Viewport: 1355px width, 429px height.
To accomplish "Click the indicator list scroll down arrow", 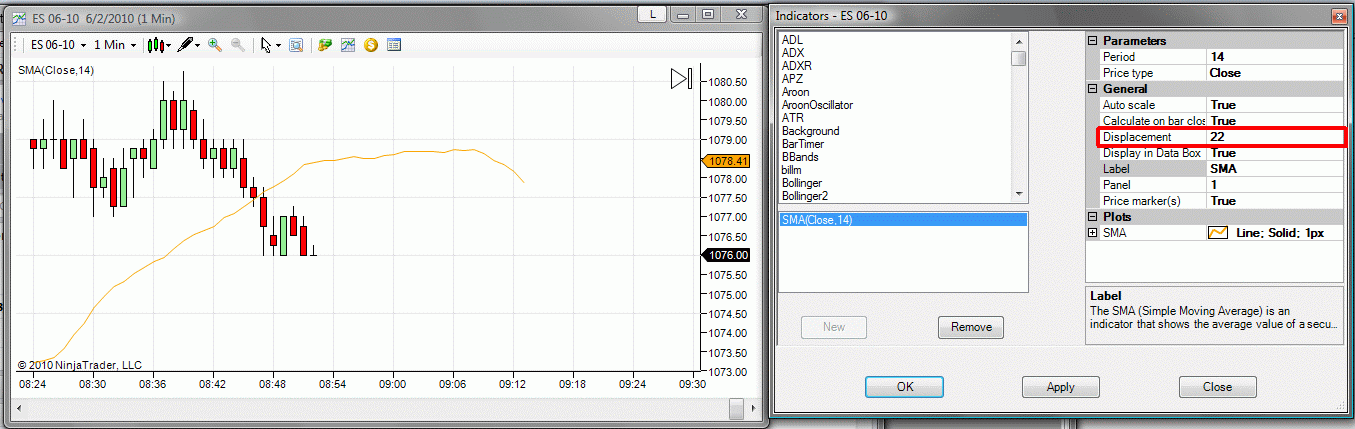I will pyautogui.click(x=1019, y=194).
